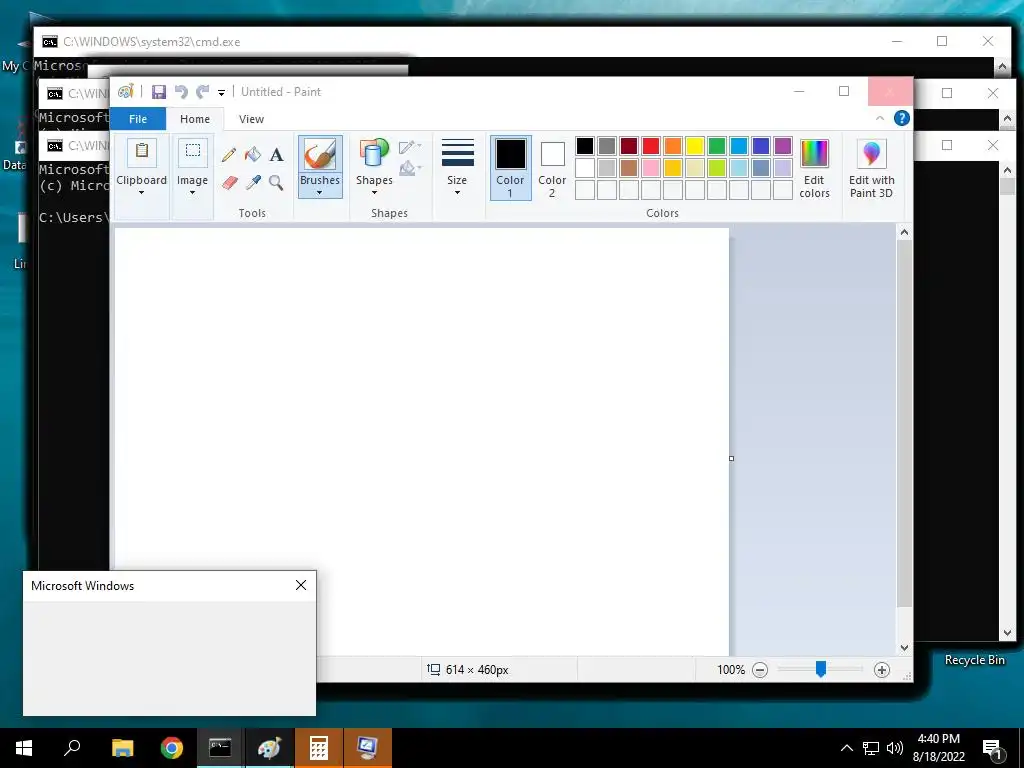Select Color 2 background button
The width and height of the screenshot is (1024, 768).
552,168
